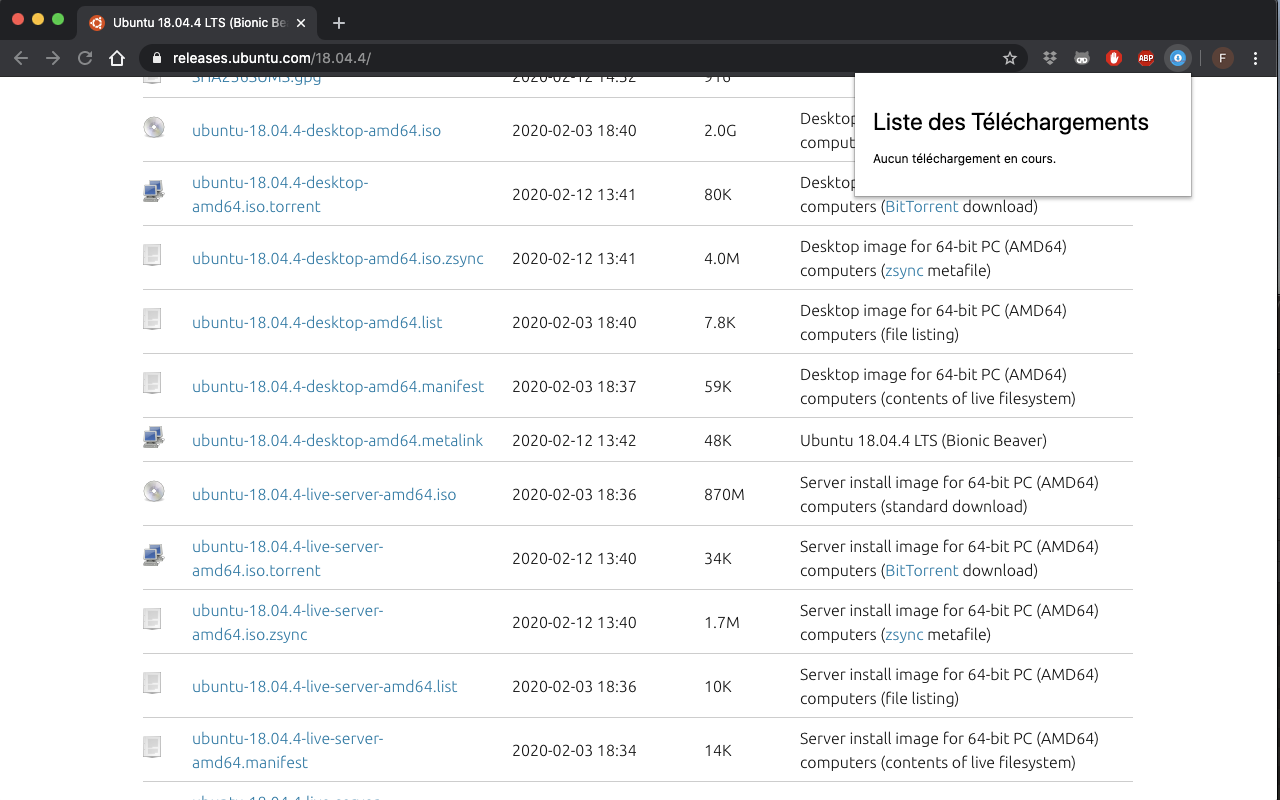Viewport: 1280px width, 800px height.
Task: Open a new tab with the plus button
Action: click(339, 22)
